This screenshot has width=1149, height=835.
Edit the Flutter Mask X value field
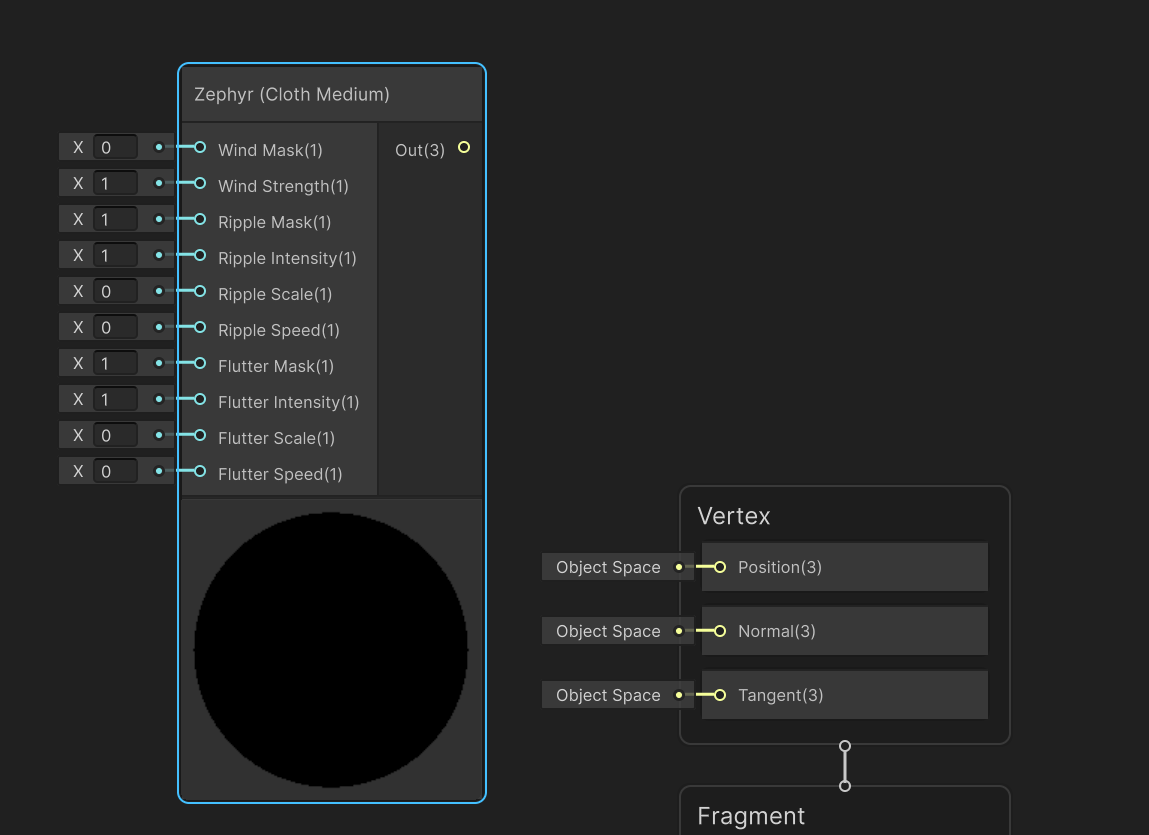[x=115, y=364]
